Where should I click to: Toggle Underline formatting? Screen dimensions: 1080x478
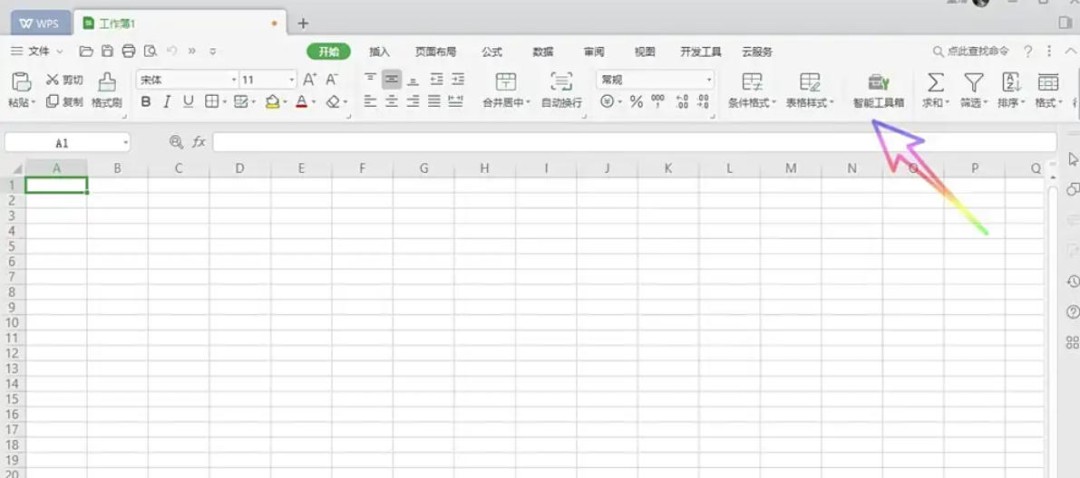[x=188, y=102]
